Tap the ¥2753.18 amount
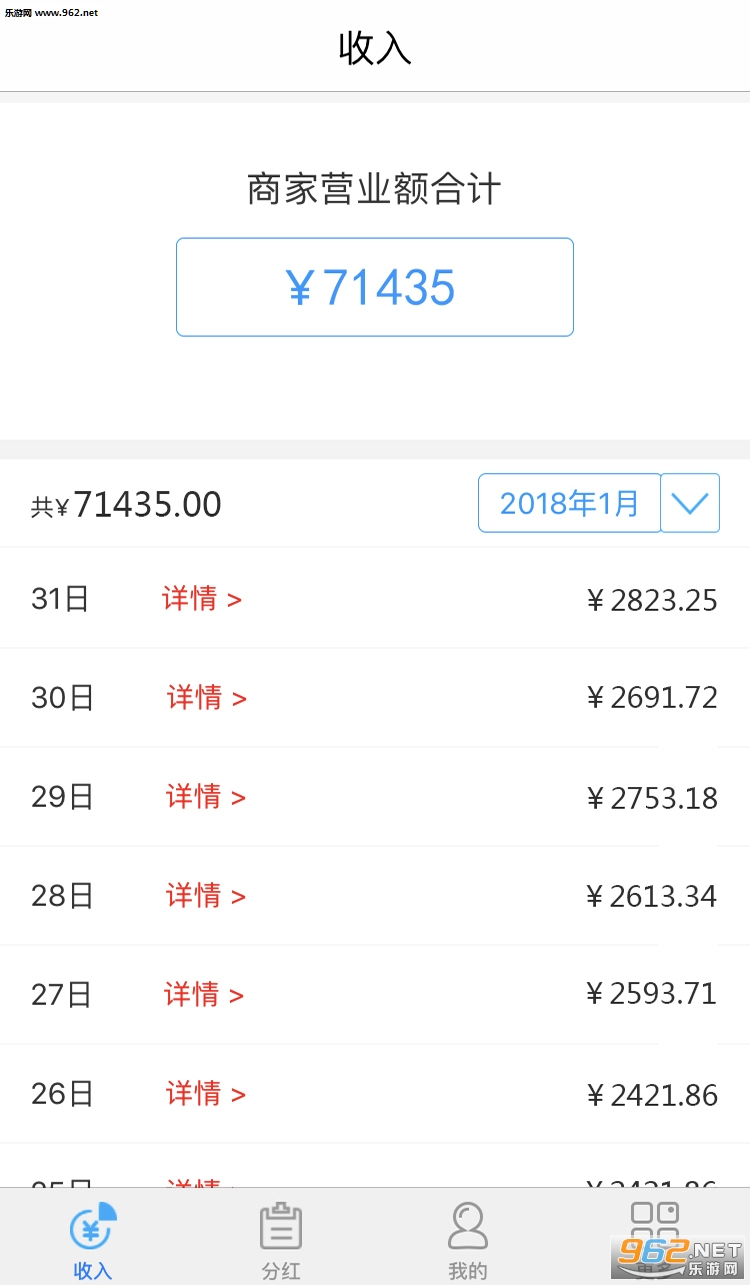 (x=652, y=798)
